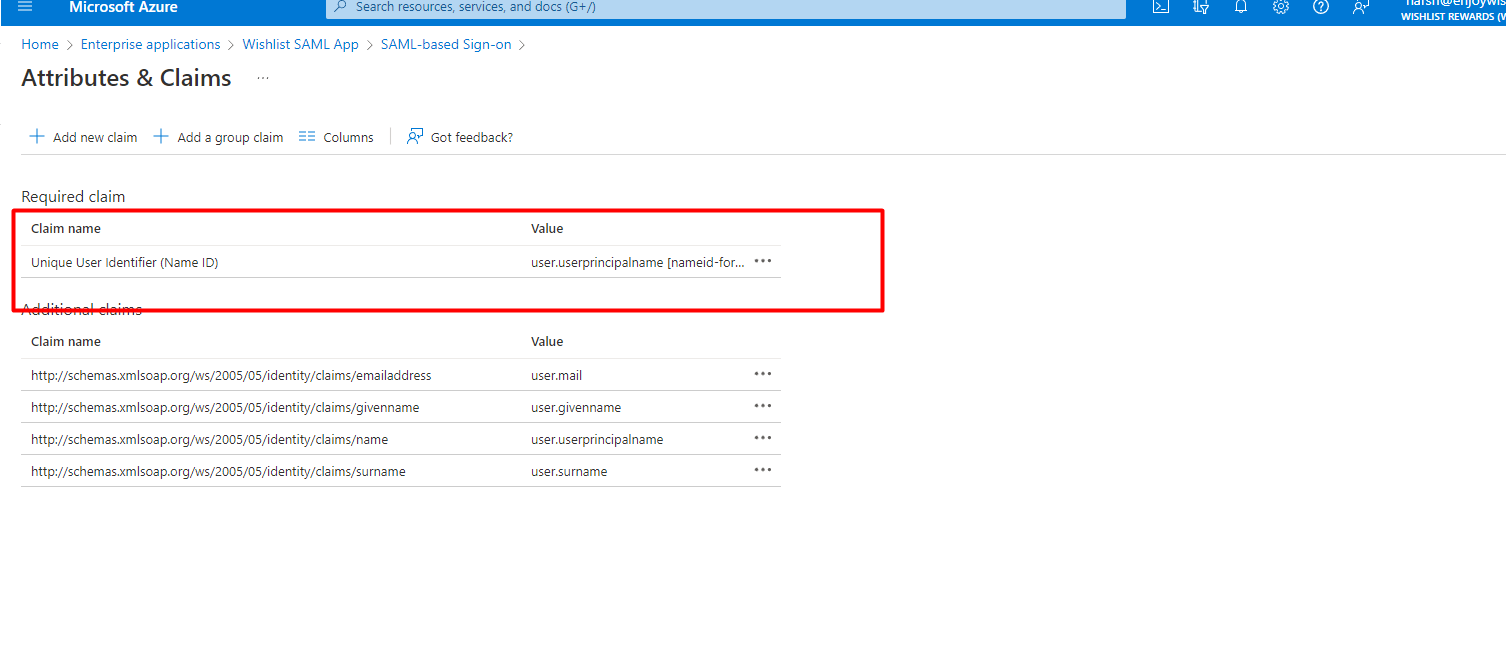
Task: Open the account menu for WISHLIST REWARDS
Action: coord(1453,9)
